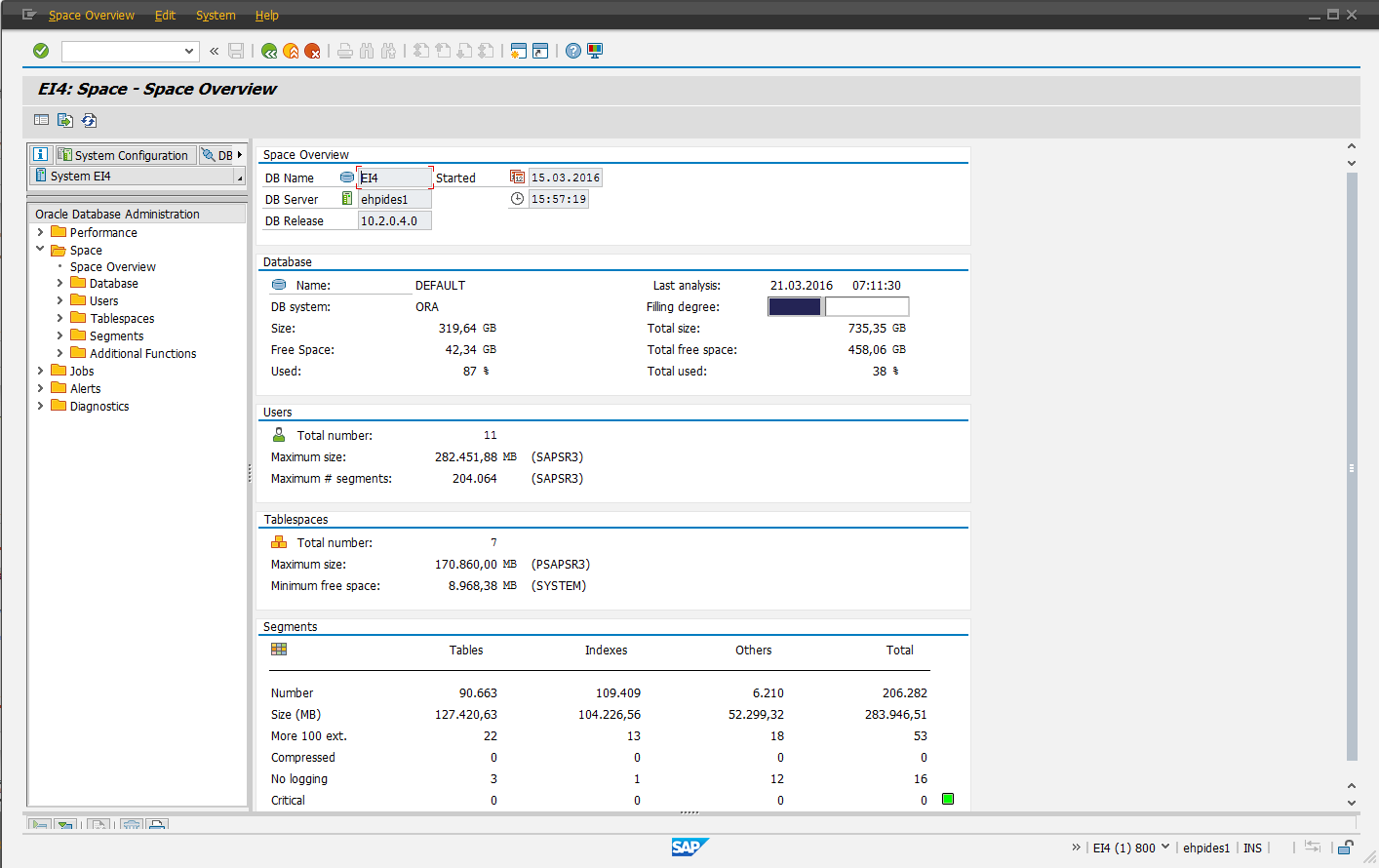
Task: Click the Help question mark icon
Action: pyautogui.click(x=573, y=51)
